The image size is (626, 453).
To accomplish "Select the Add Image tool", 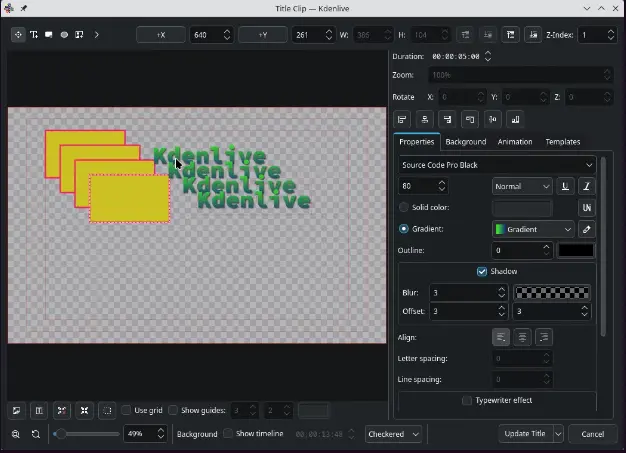I will pos(79,35).
